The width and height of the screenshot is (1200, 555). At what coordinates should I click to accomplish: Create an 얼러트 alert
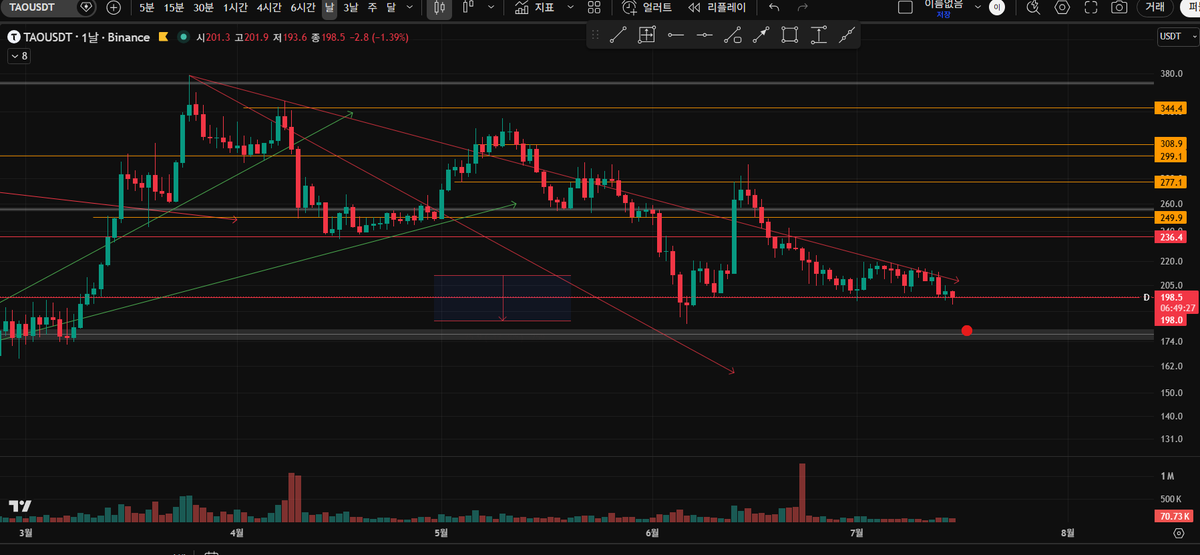[647, 7]
